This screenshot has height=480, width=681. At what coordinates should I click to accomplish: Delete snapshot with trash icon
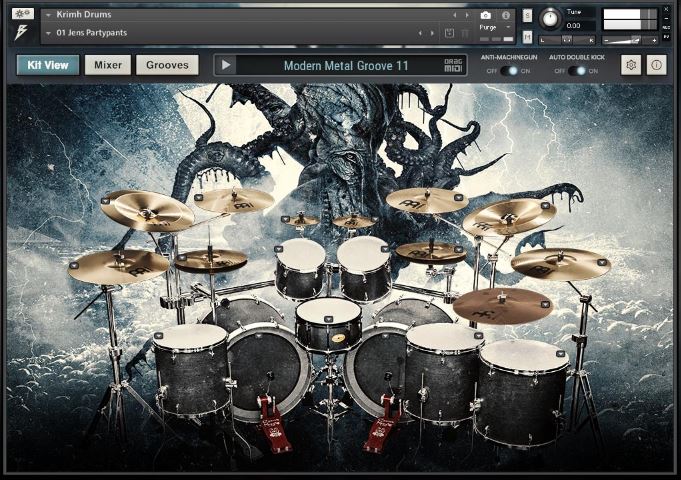coord(465,33)
